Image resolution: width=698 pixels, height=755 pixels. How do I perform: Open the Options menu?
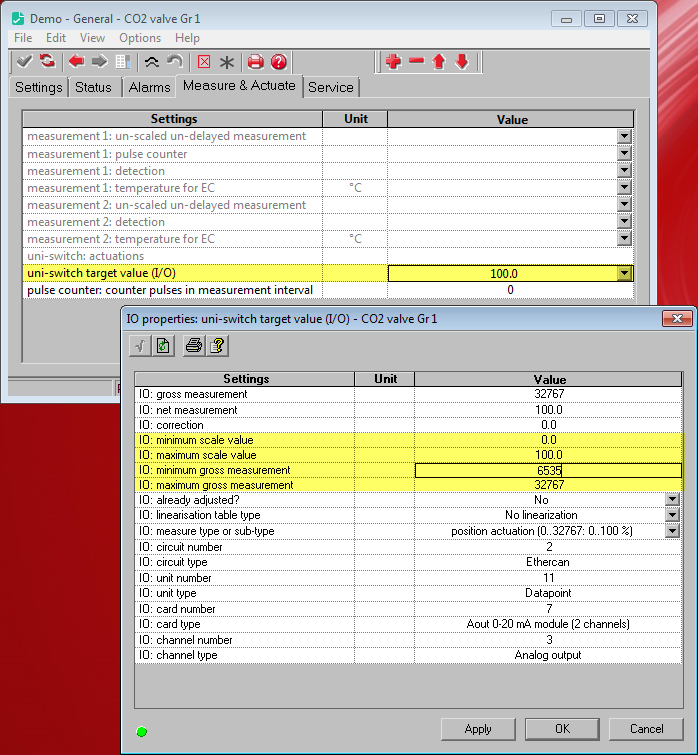(140, 38)
